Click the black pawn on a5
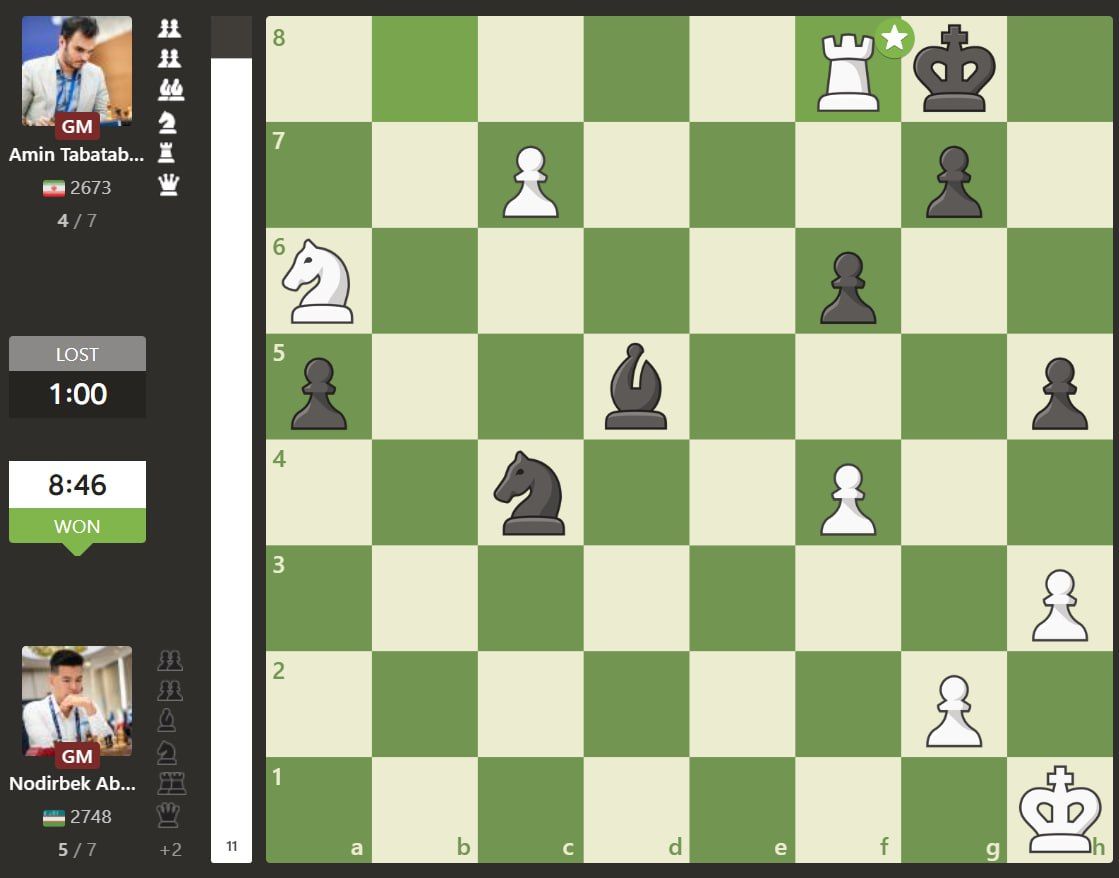Screen dimensions: 1119x878 point(318,393)
